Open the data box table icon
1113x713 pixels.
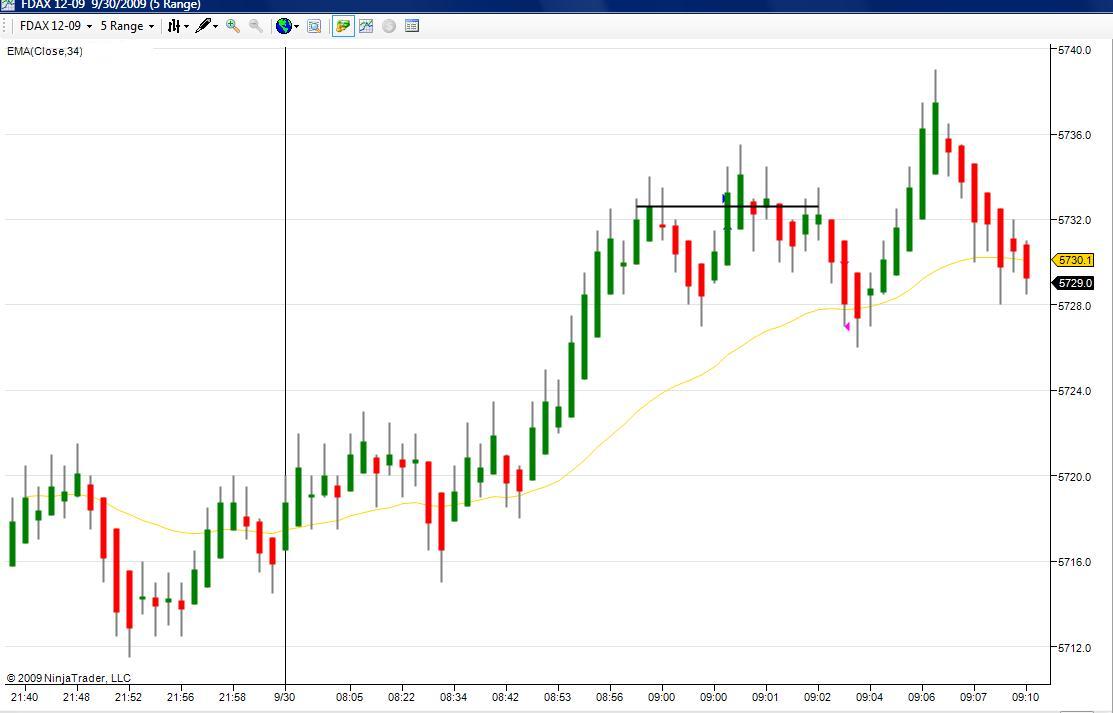412,26
